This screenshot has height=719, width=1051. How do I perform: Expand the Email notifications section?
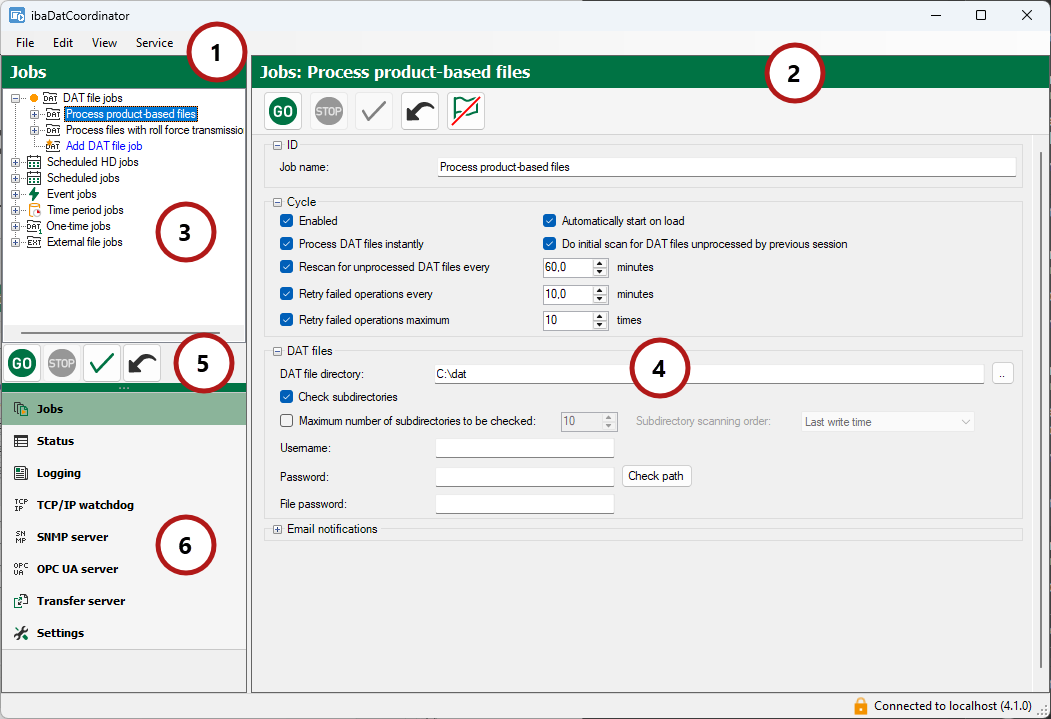tap(277, 529)
